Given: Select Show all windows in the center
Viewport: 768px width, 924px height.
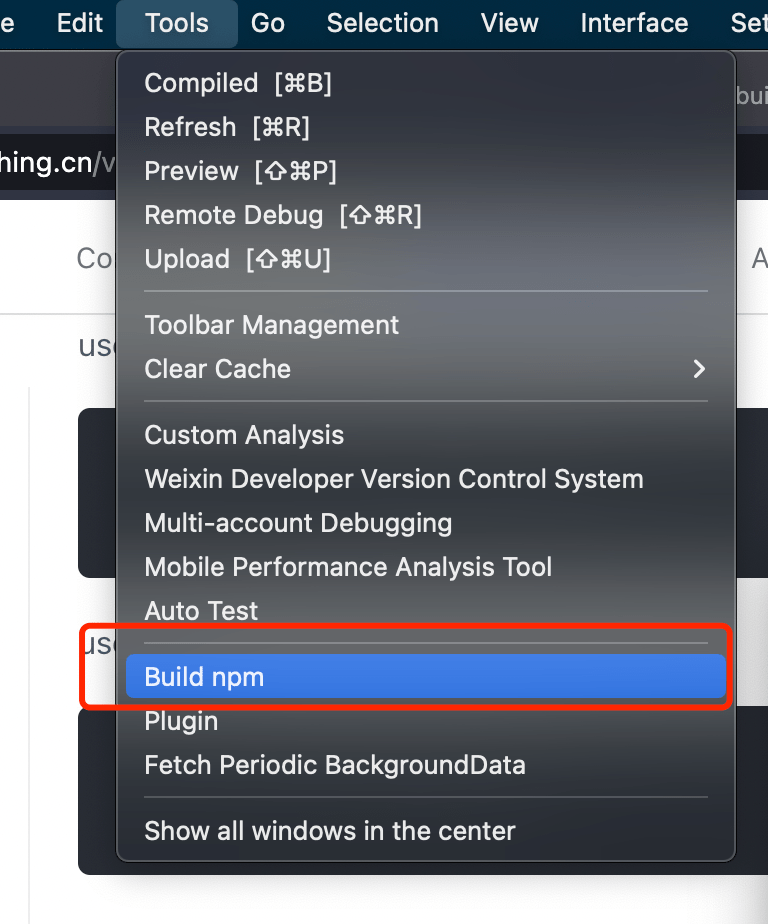Looking at the screenshot, I should [329, 831].
